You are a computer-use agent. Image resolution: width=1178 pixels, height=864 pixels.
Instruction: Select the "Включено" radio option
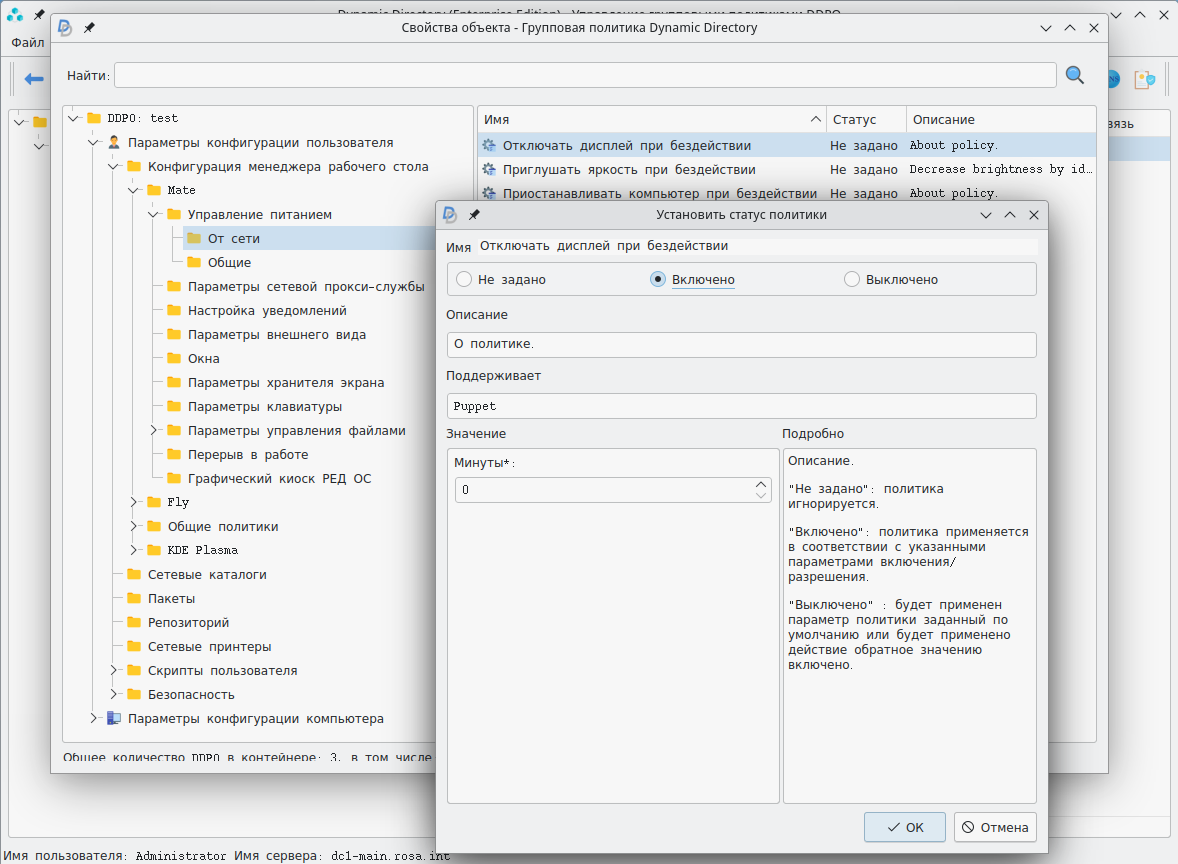tap(658, 280)
